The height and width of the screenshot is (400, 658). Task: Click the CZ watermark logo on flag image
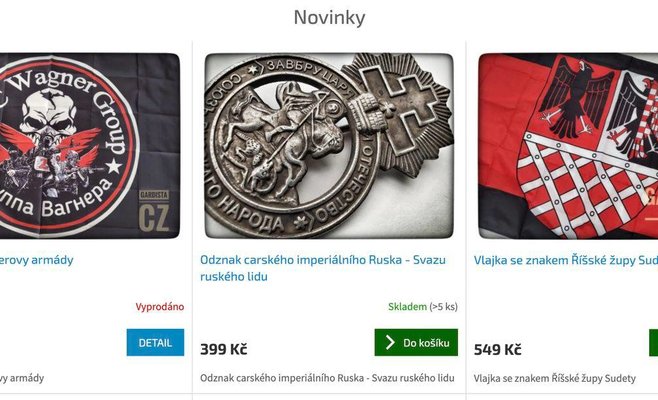tap(154, 212)
